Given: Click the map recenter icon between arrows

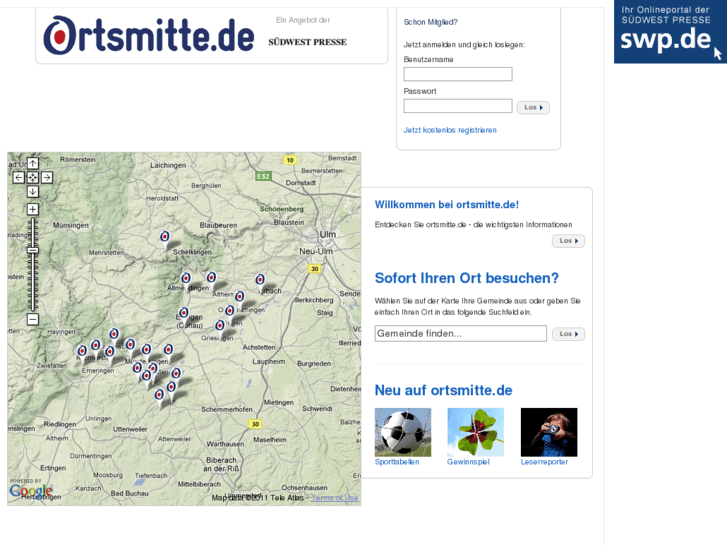Looking at the screenshot, I should (32, 177).
